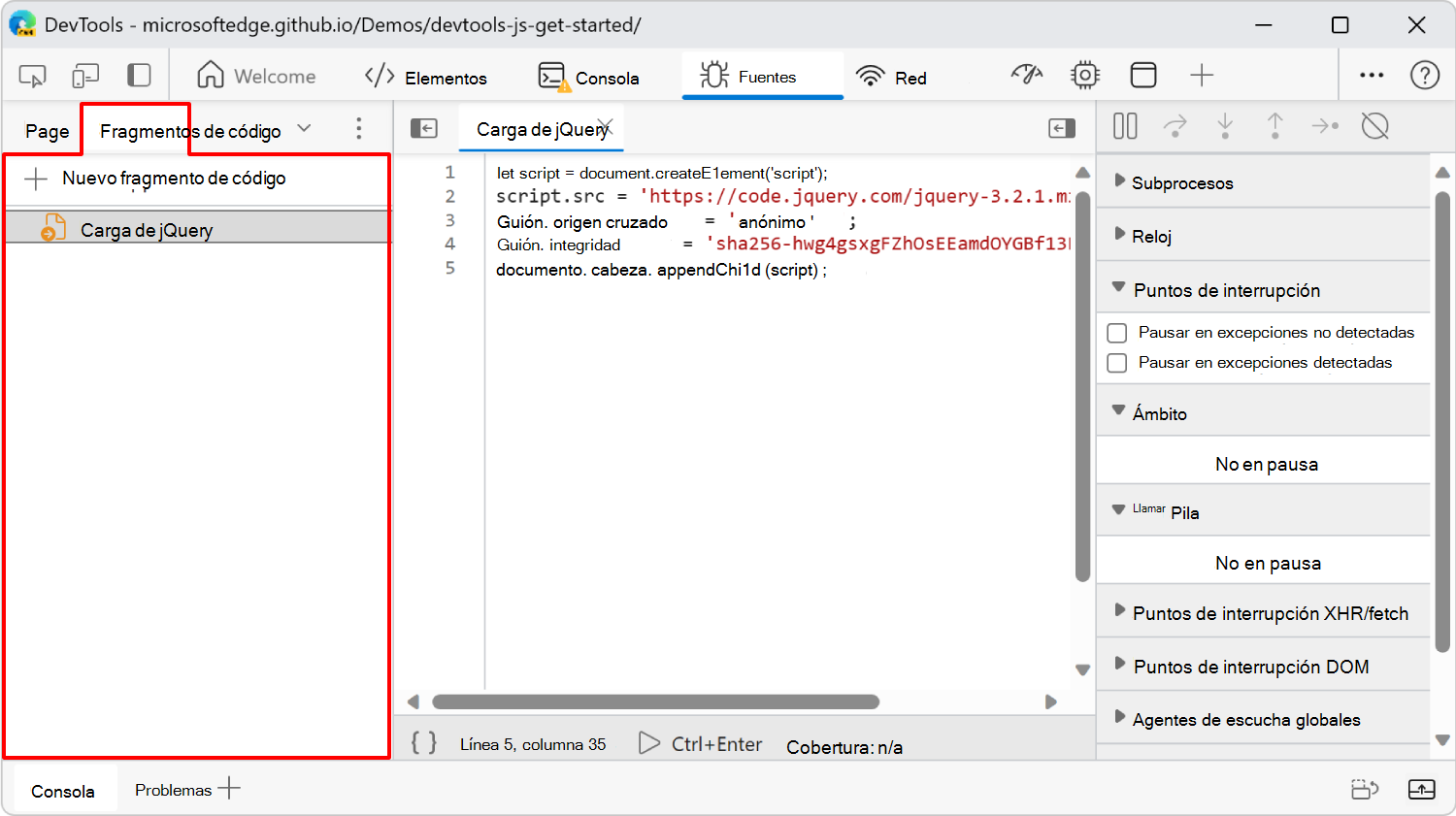The height and width of the screenshot is (816, 1456).
Task: Select the inspect element tool
Action: pos(30,75)
